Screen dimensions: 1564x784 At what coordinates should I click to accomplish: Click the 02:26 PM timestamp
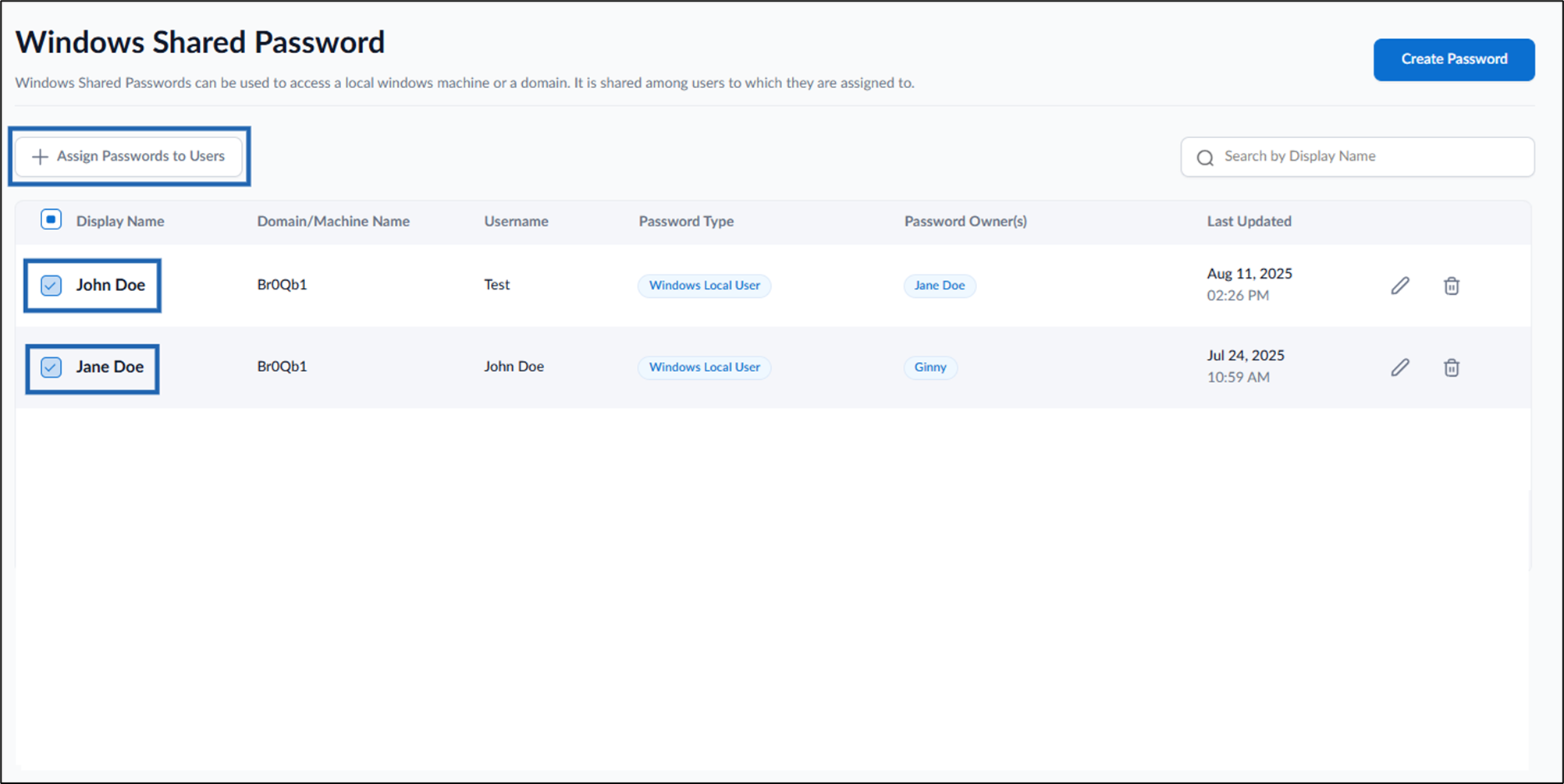point(1238,296)
